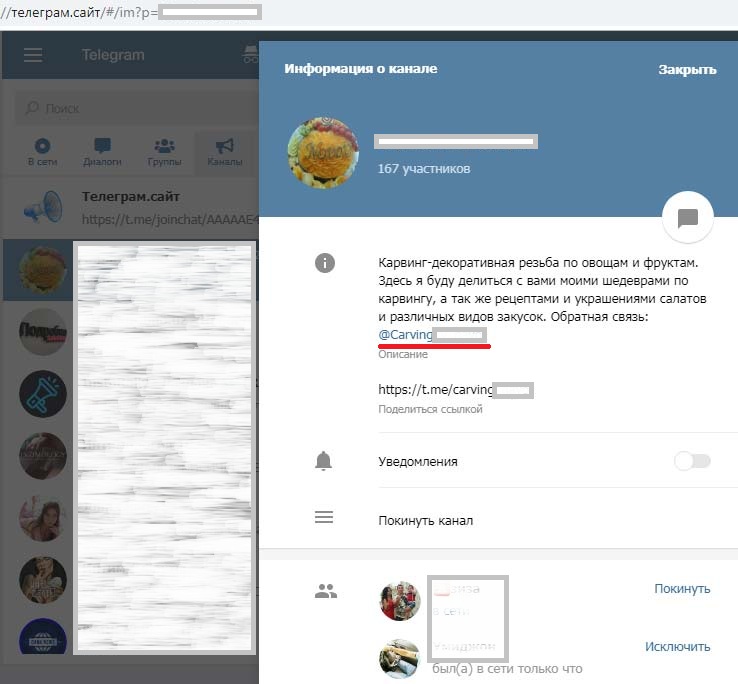Switch to the Диалоги tab
The image size is (738, 684).
tap(102, 152)
